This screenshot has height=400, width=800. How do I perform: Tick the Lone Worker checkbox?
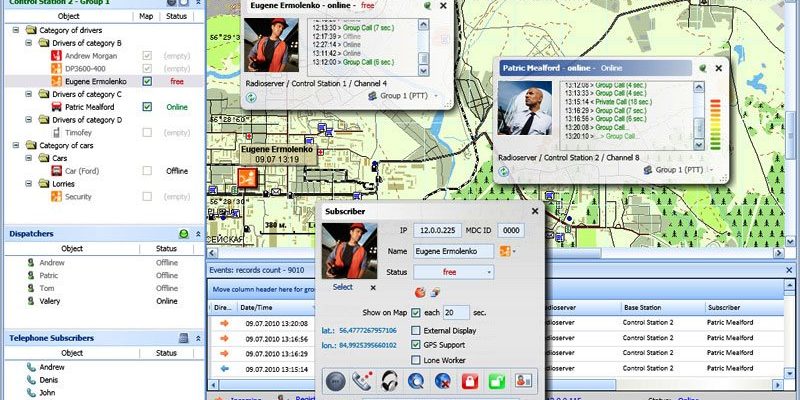coord(416,359)
